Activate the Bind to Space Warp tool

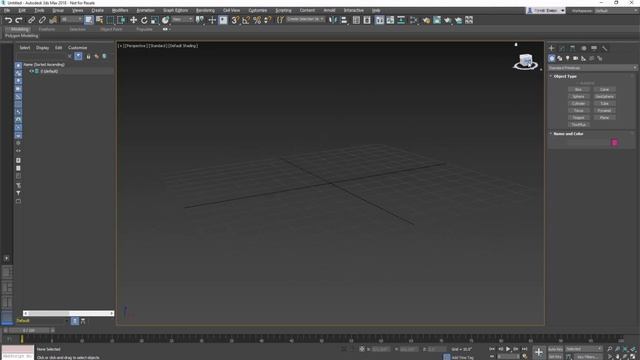(x=53, y=20)
